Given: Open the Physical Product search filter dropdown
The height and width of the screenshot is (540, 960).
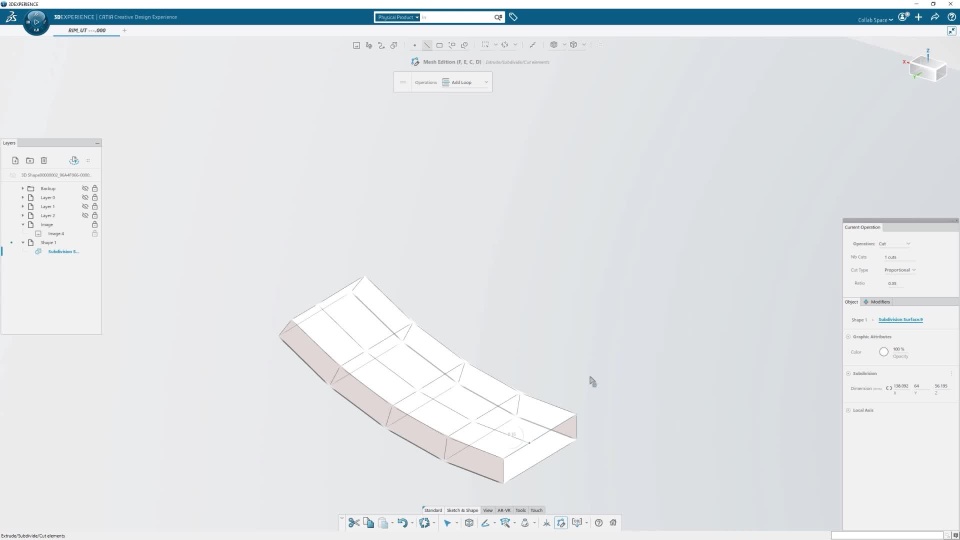Looking at the screenshot, I should point(398,17).
